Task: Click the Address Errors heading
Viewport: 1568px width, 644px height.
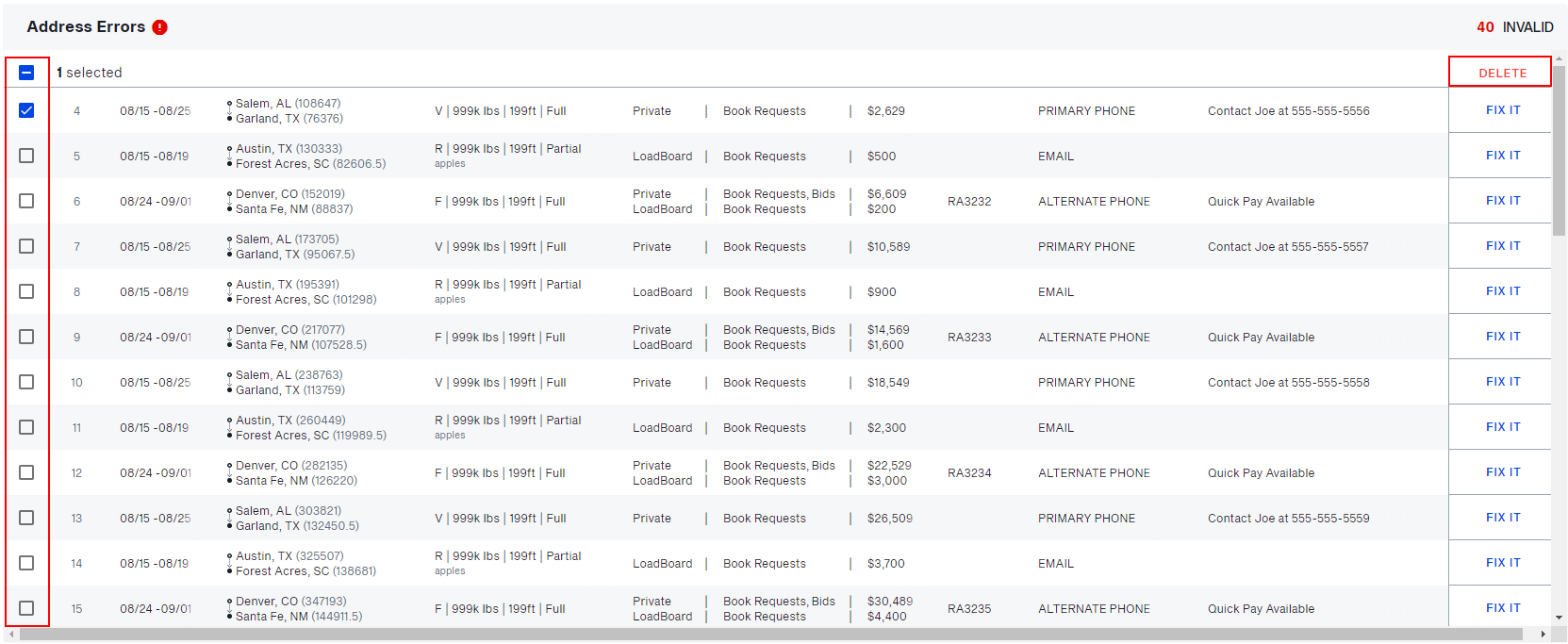Action: tap(86, 26)
